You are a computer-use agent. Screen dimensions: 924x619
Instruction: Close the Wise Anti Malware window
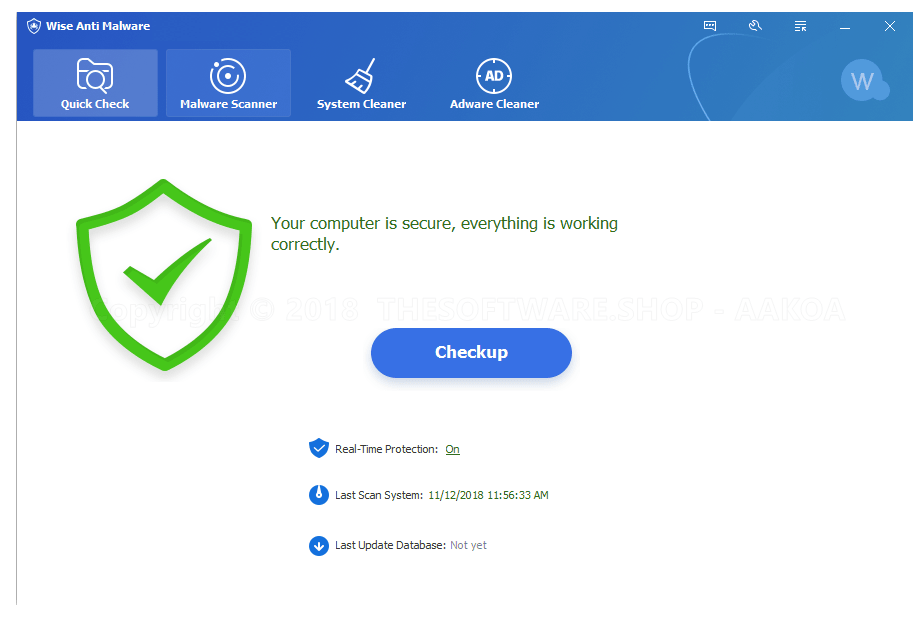point(890,26)
